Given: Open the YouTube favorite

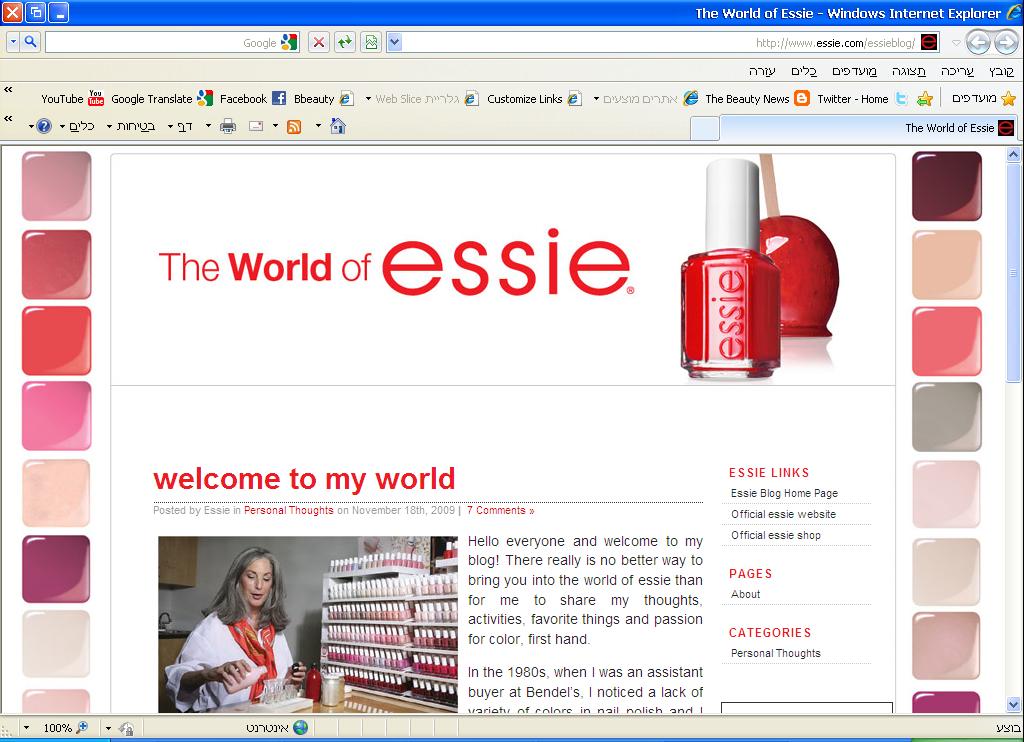Looking at the screenshot, I should click(x=72, y=99).
